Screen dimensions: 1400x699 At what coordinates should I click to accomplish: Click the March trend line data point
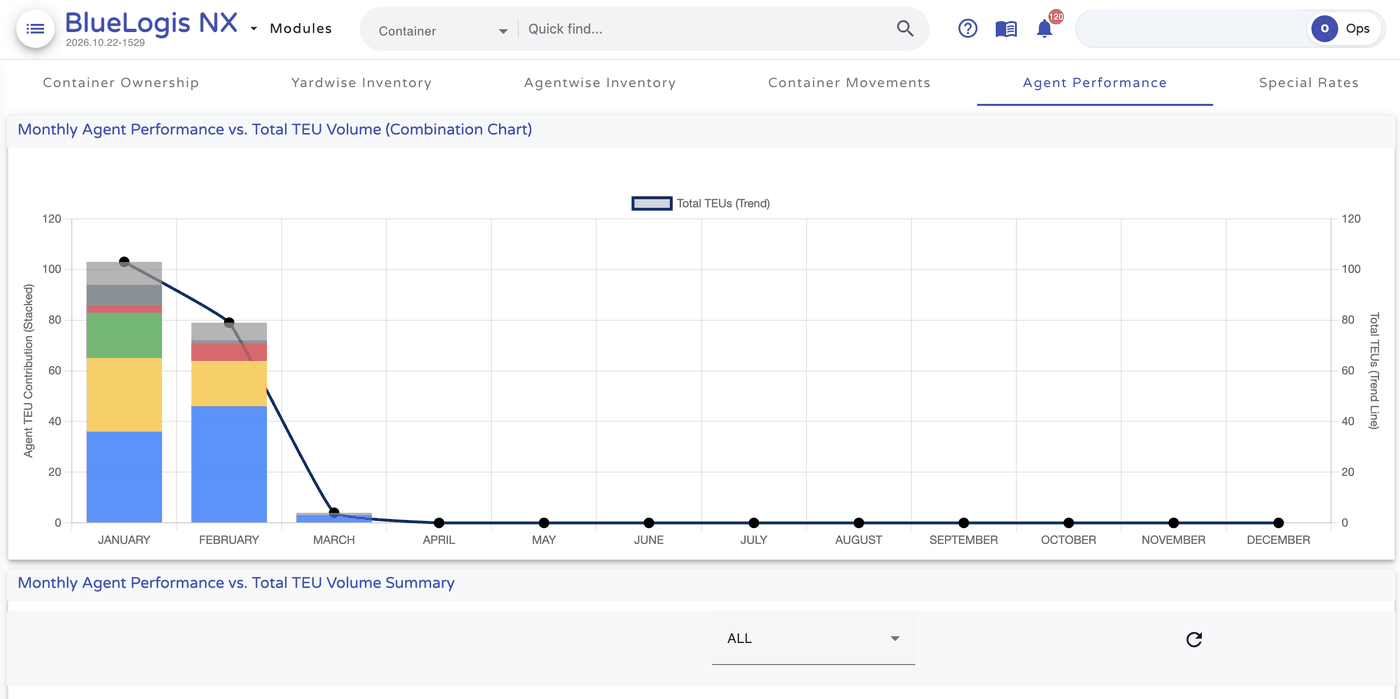click(334, 513)
